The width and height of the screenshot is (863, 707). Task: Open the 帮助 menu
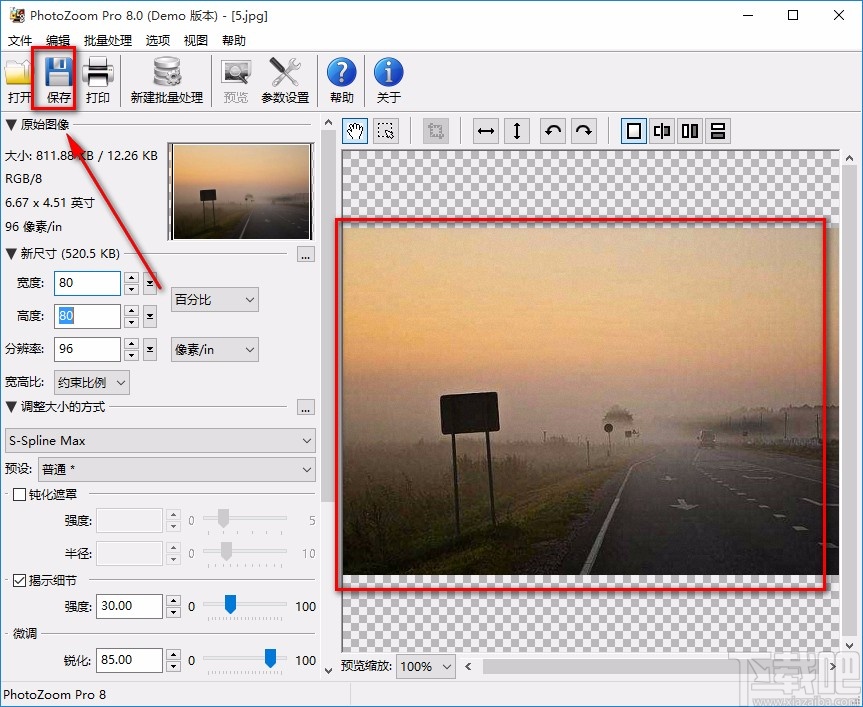(x=233, y=40)
